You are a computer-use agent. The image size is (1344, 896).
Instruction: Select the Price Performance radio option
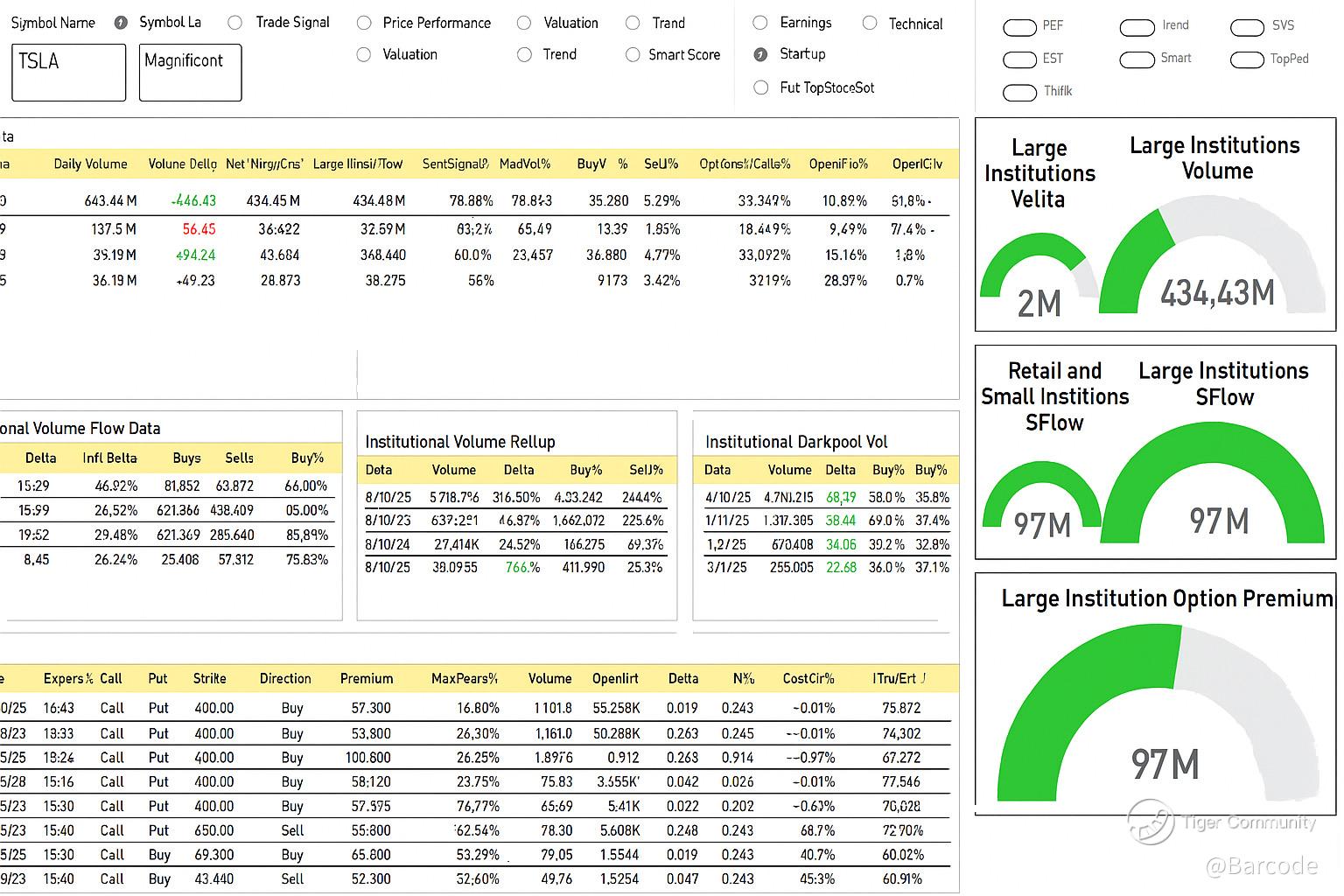pos(364,23)
